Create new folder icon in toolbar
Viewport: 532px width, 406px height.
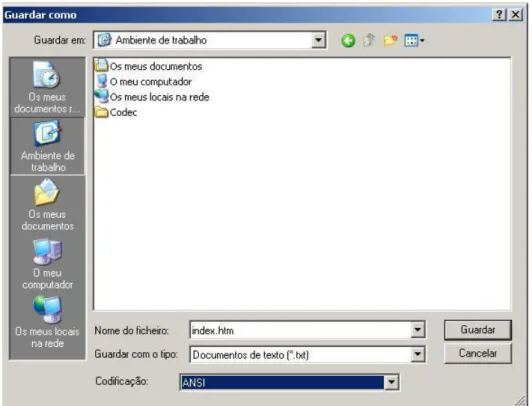pyautogui.click(x=390, y=41)
